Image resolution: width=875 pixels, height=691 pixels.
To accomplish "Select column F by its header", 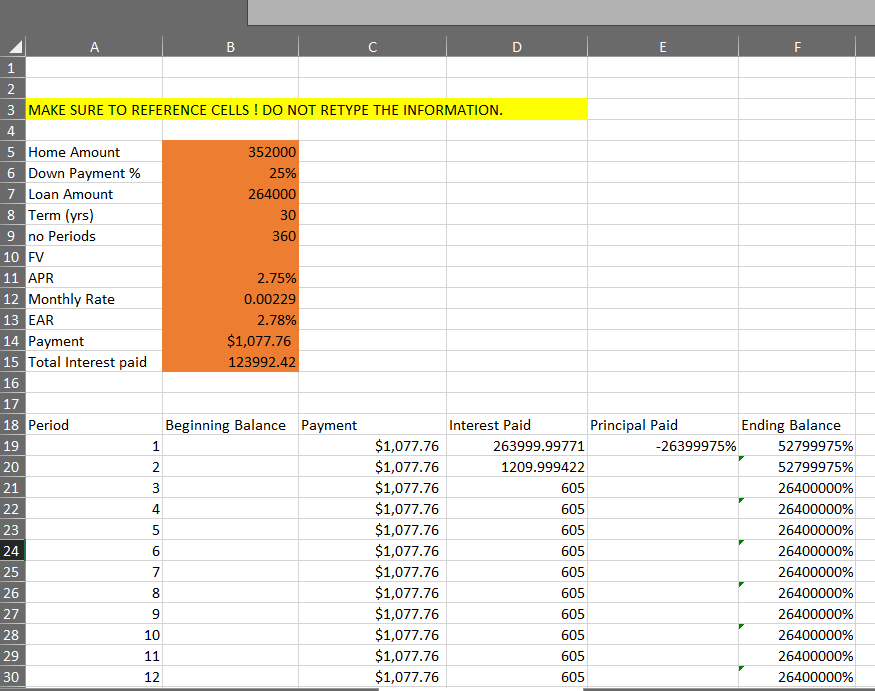I will click(797, 46).
